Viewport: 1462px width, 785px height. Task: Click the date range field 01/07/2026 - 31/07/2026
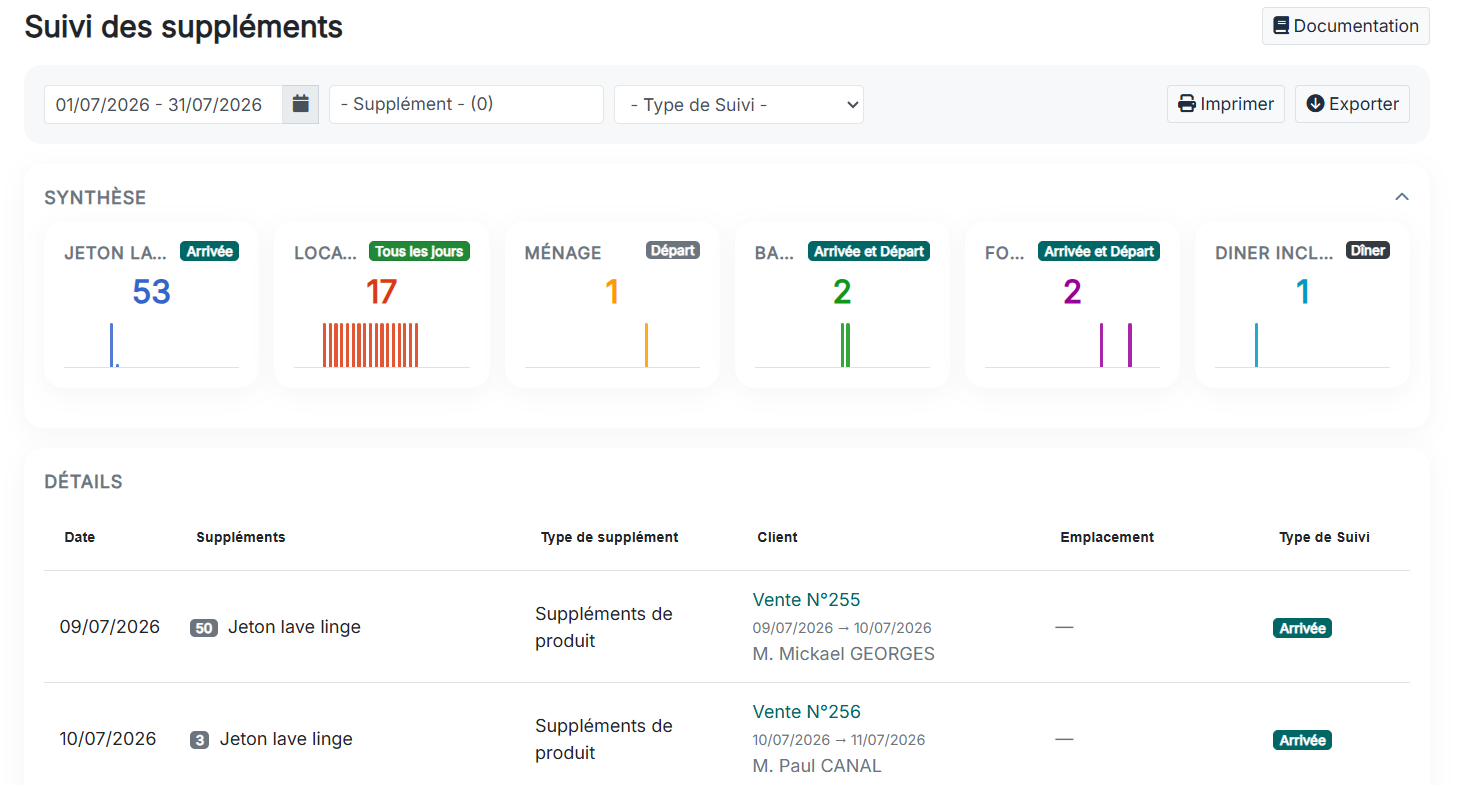pos(163,104)
